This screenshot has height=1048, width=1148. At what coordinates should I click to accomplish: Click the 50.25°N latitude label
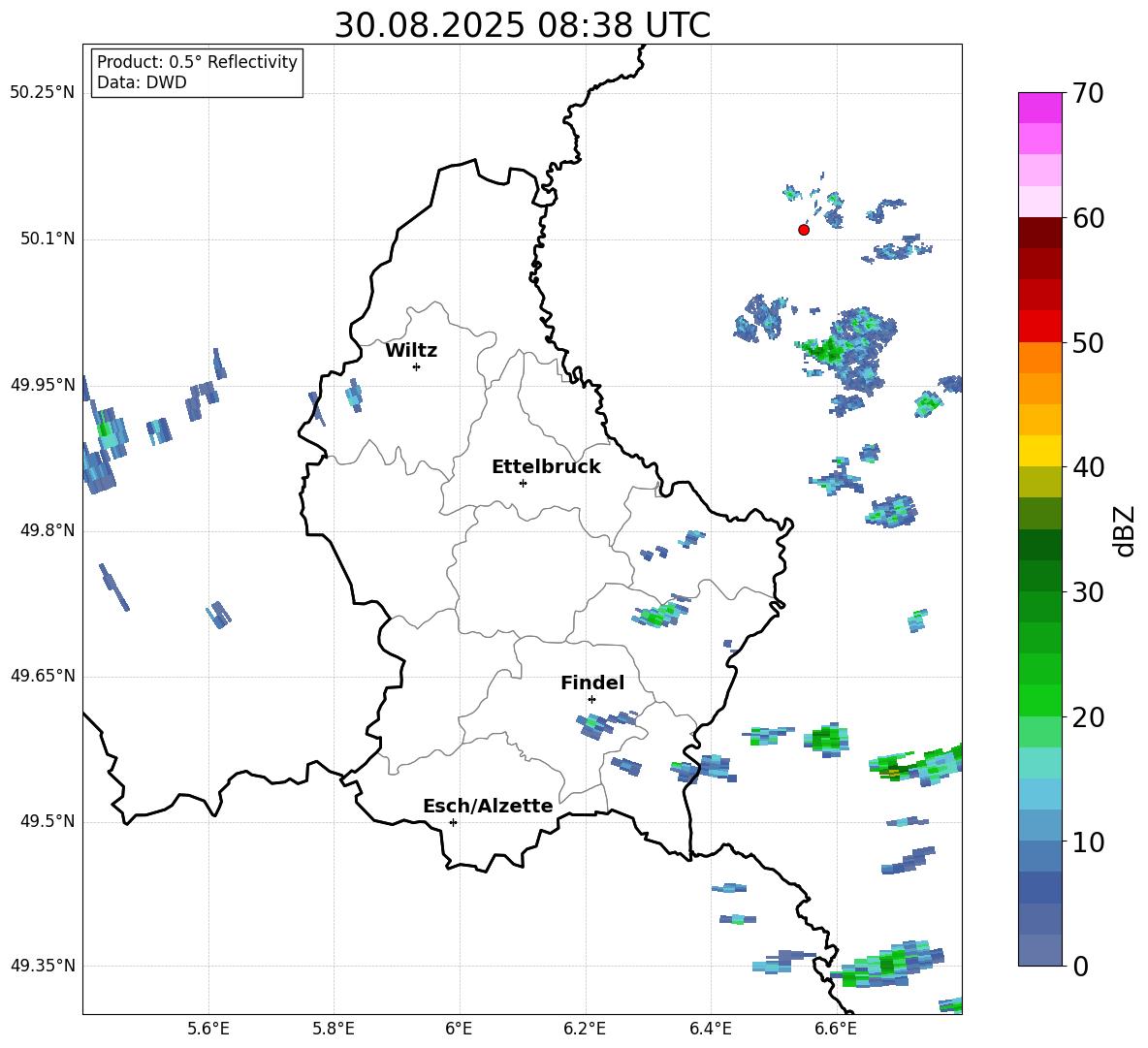(x=43, y=93)
